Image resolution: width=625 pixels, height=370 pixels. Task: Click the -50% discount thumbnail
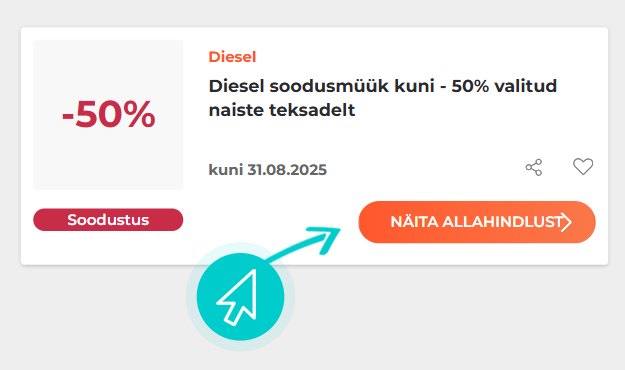coord(108,114)
